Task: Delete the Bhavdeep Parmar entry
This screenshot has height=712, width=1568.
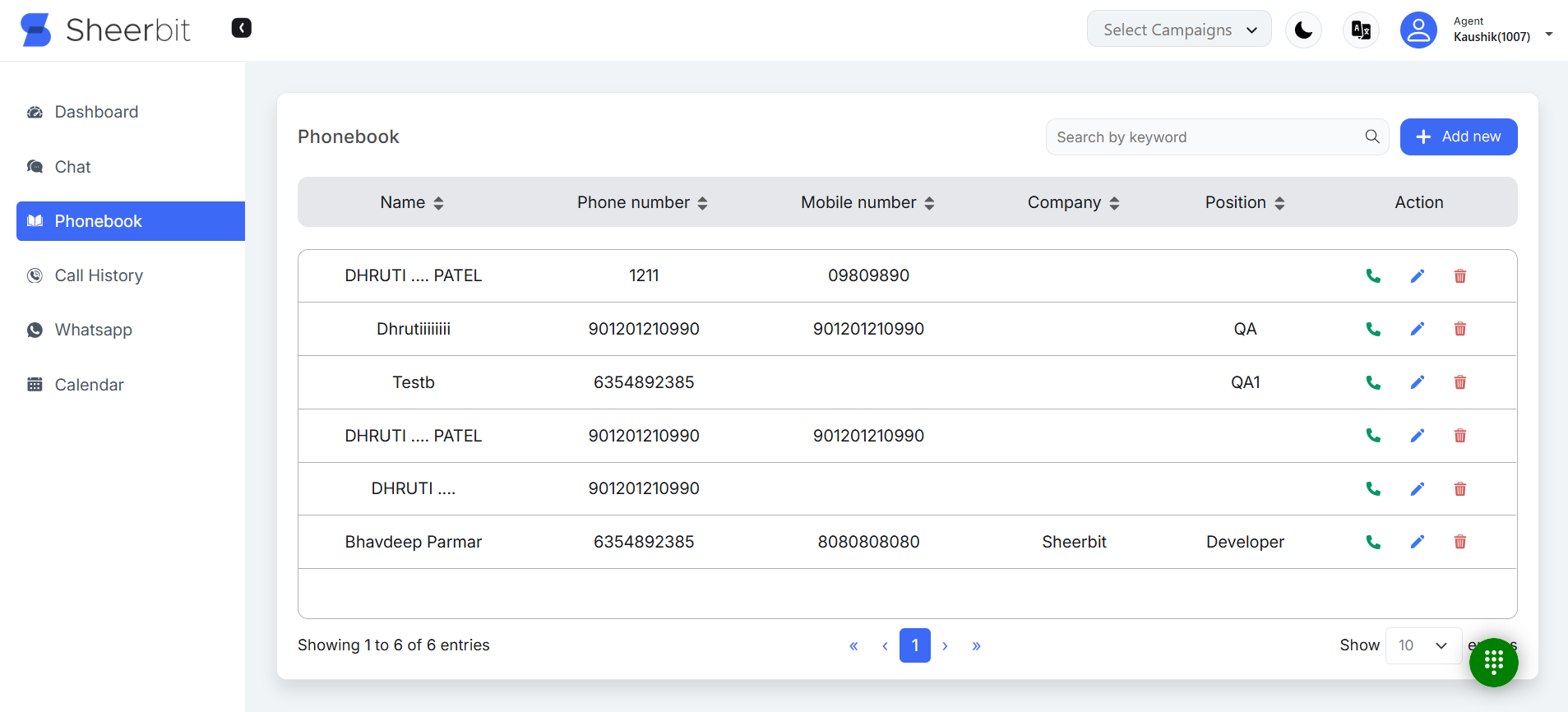Action: pos(1459,542)
